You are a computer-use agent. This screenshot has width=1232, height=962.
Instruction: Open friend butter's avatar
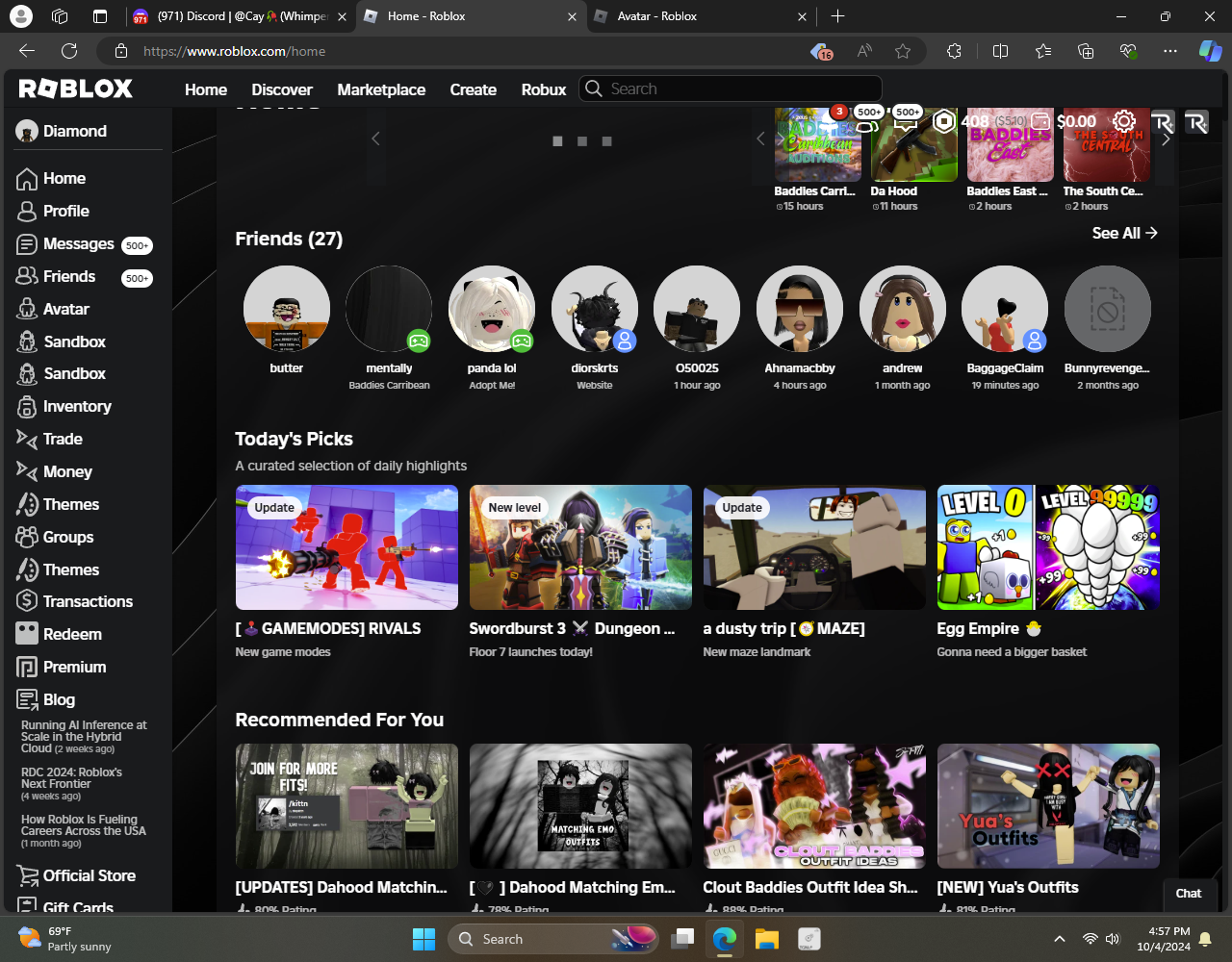(287, 309)
